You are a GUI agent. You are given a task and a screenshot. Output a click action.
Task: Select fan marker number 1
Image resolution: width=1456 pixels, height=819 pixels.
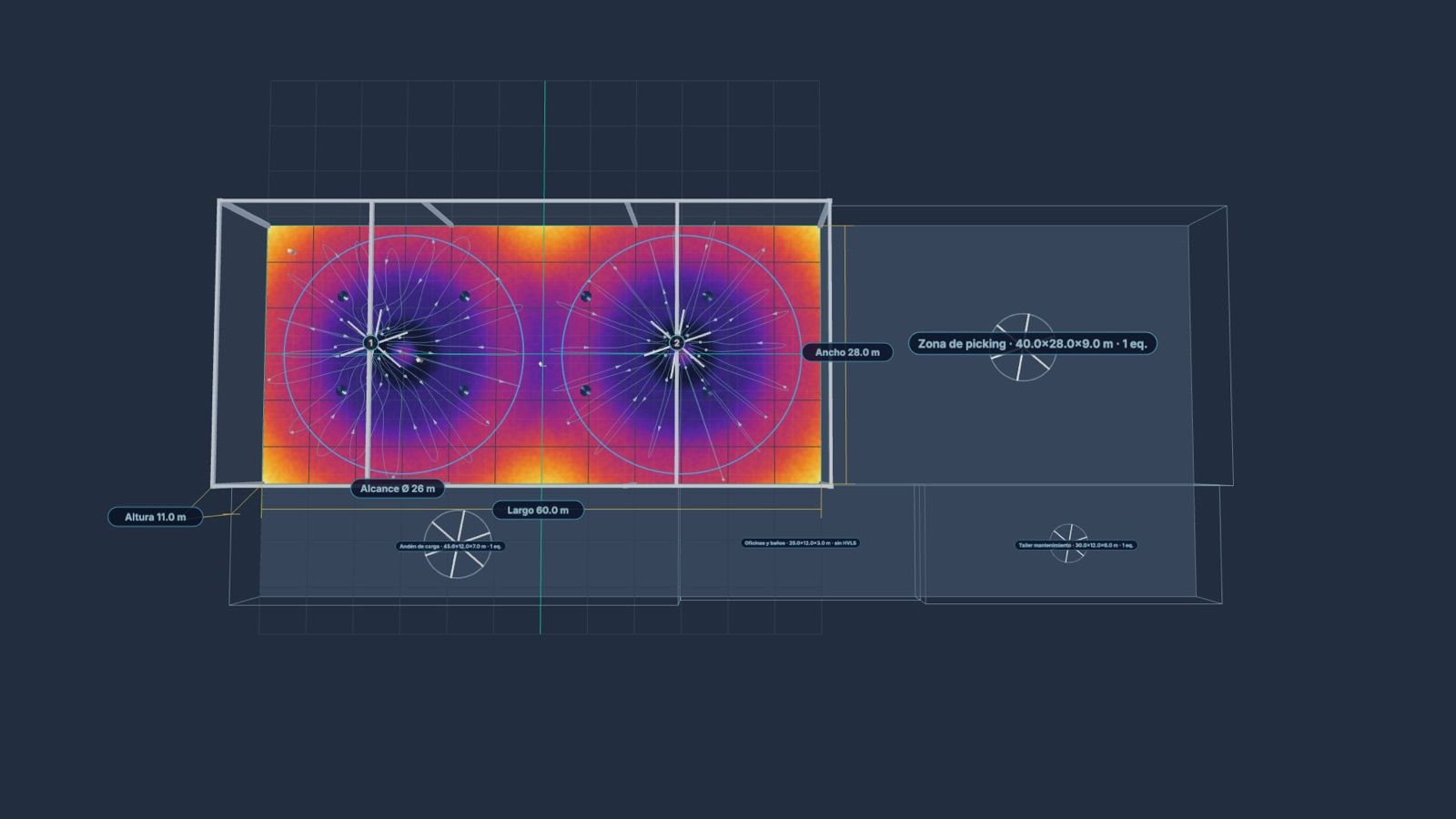click(x=370, y=343)
